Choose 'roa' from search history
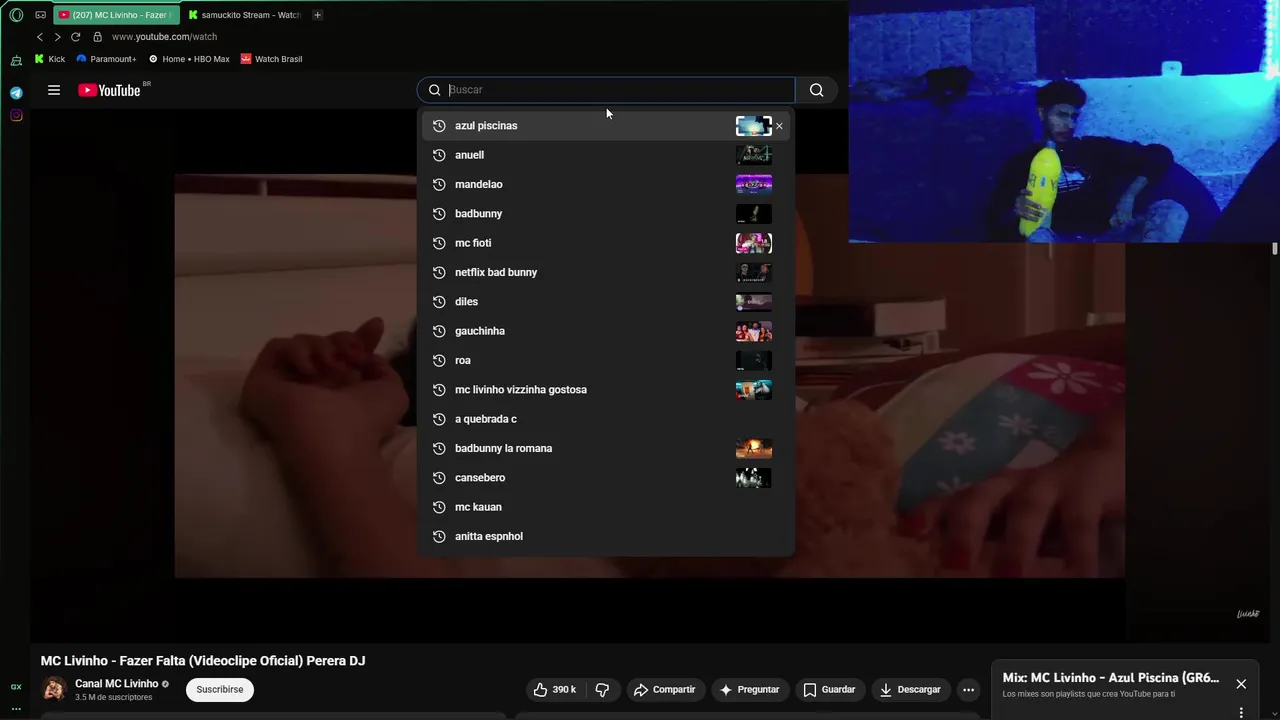The image size is (1280, 720). (605, 360)
